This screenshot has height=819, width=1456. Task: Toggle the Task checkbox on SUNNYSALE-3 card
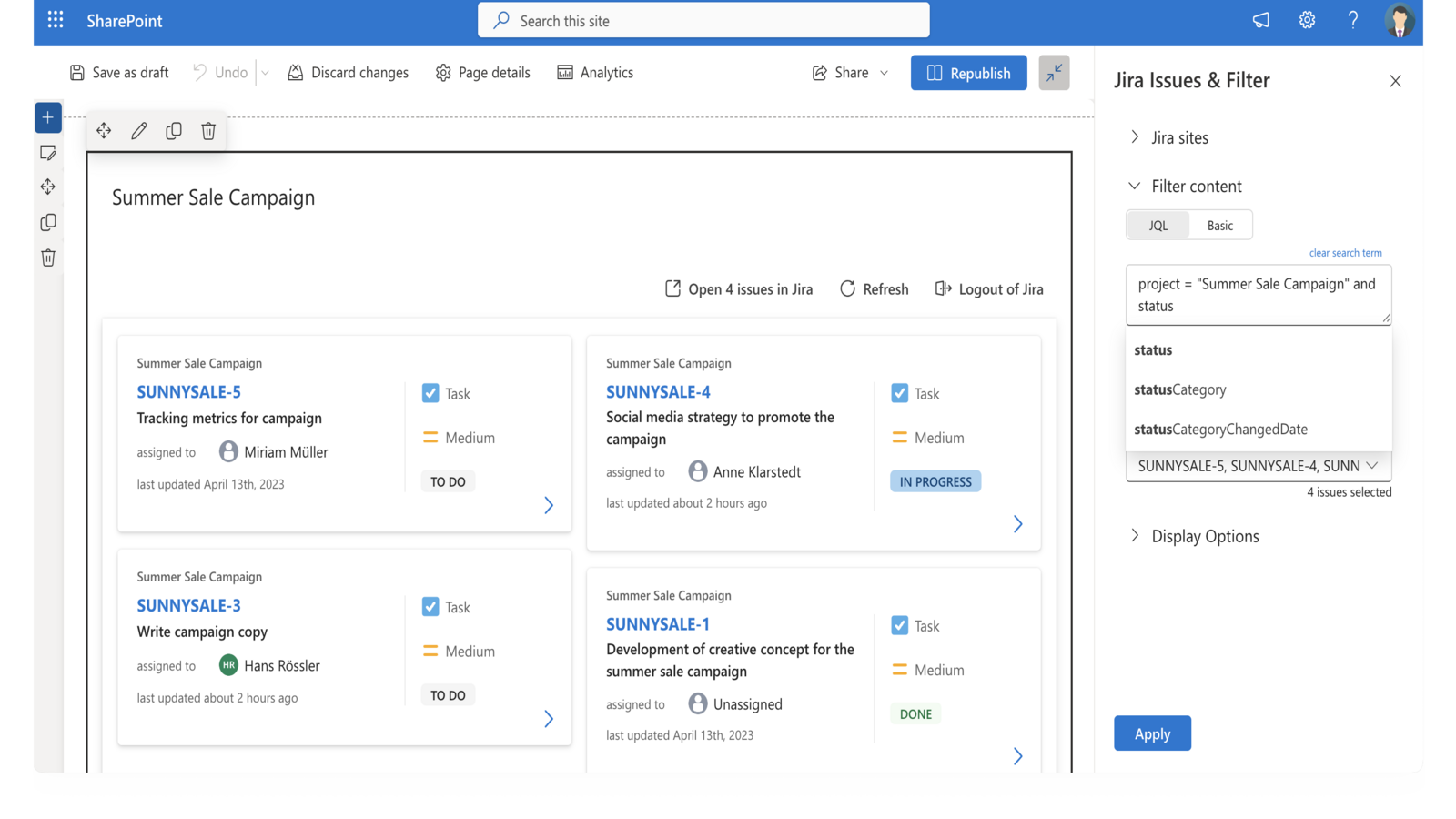pos(430,607)
